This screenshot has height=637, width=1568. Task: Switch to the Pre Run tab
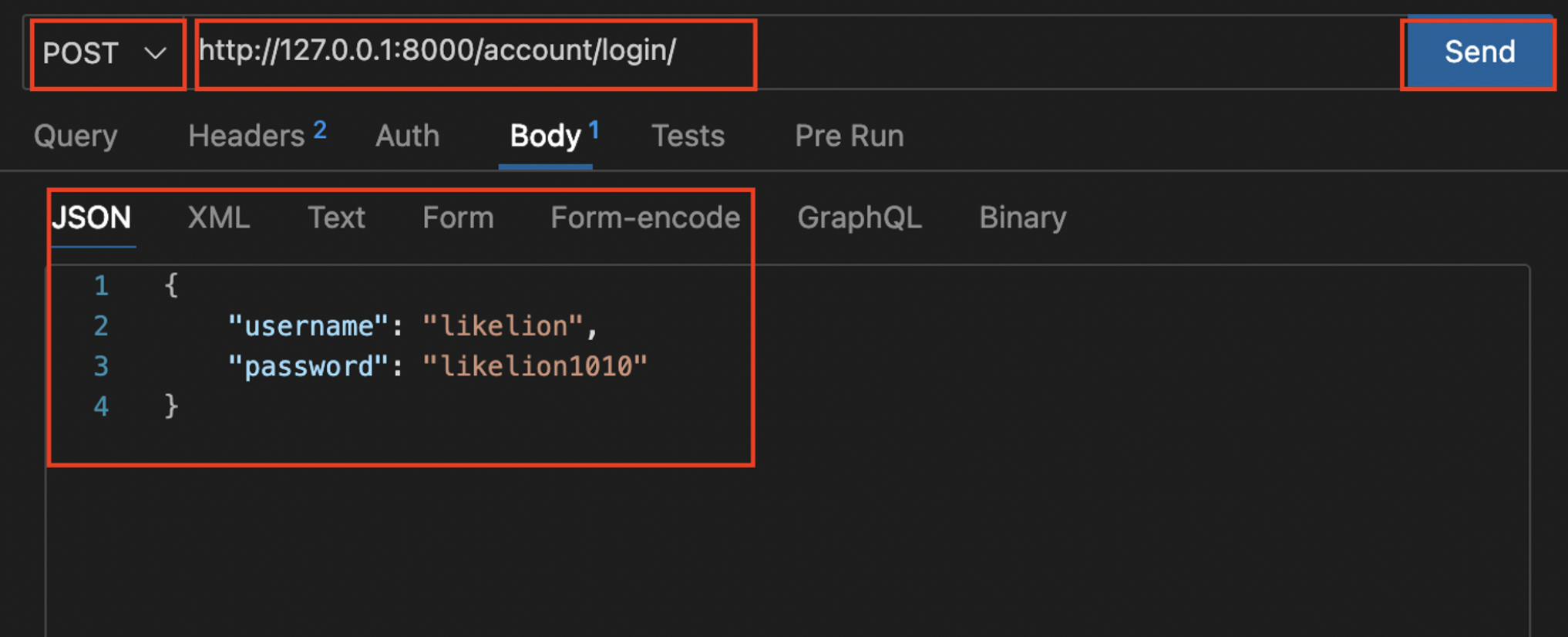click(x=849, y=136)
